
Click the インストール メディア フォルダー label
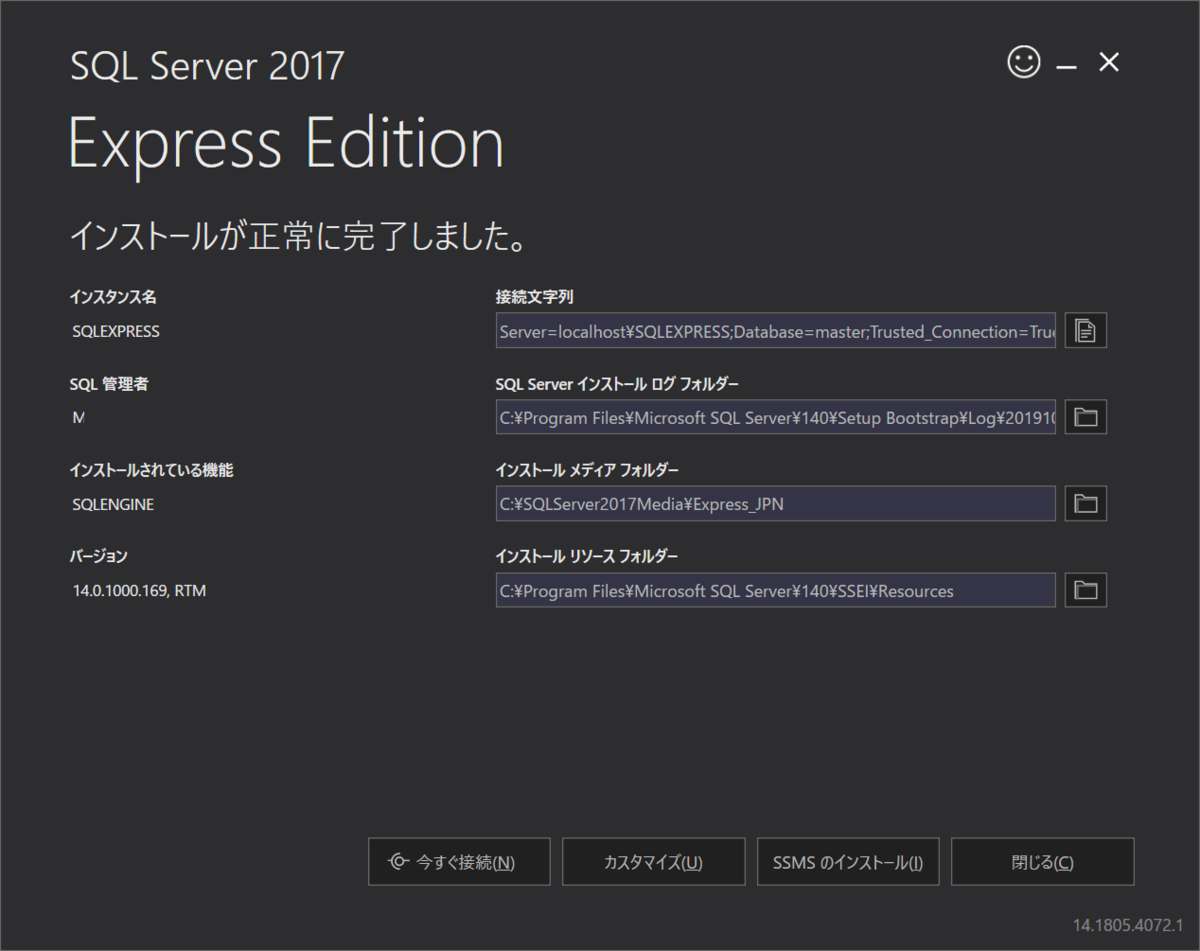[x=586, y=469]
